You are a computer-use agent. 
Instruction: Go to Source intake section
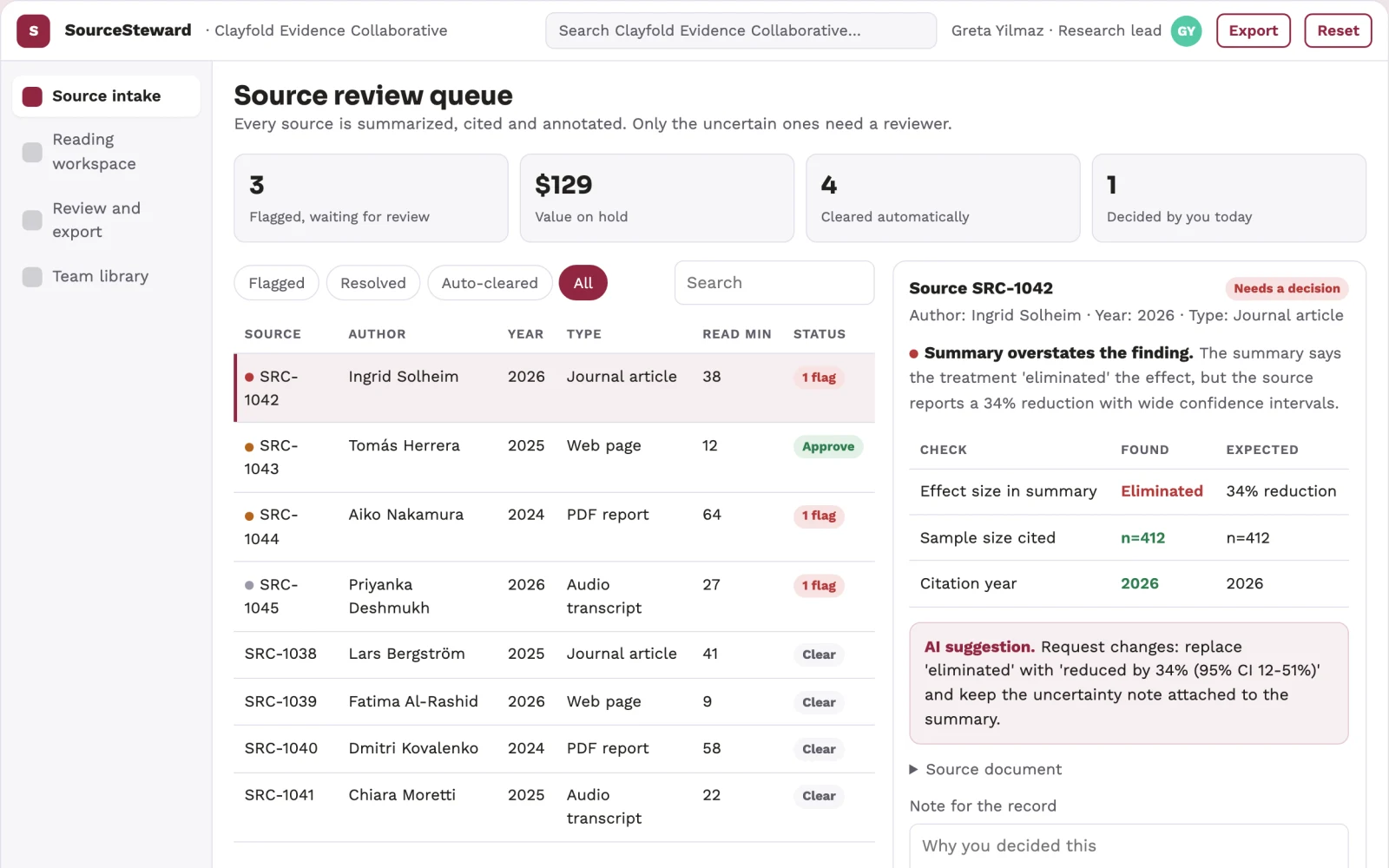point(106,96)
